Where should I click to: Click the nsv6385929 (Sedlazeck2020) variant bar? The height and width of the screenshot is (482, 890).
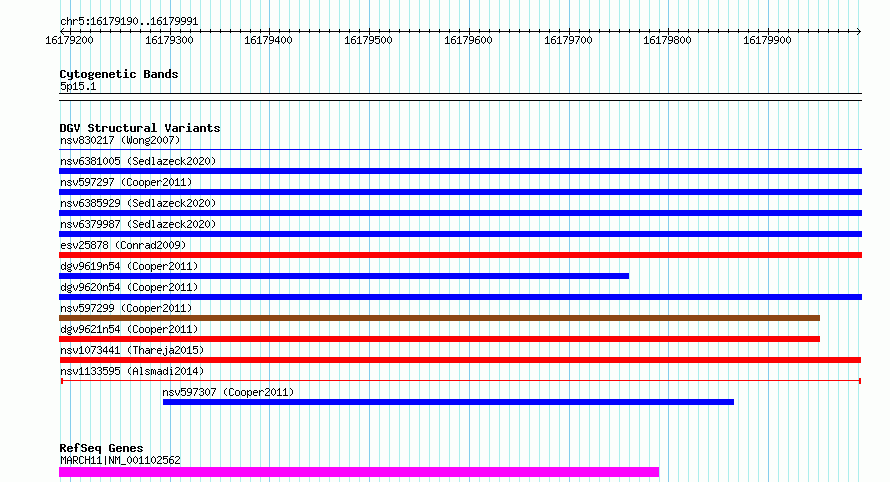460,213
